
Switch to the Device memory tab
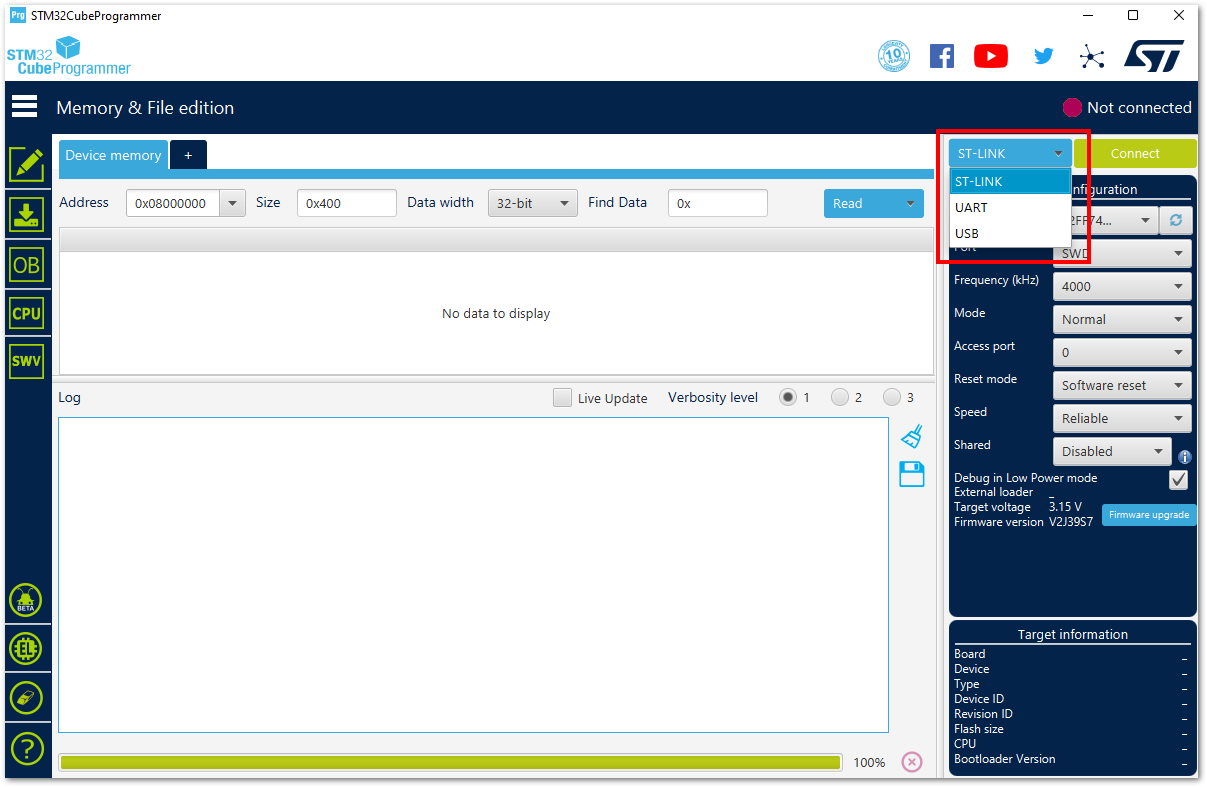pos(113,155)
